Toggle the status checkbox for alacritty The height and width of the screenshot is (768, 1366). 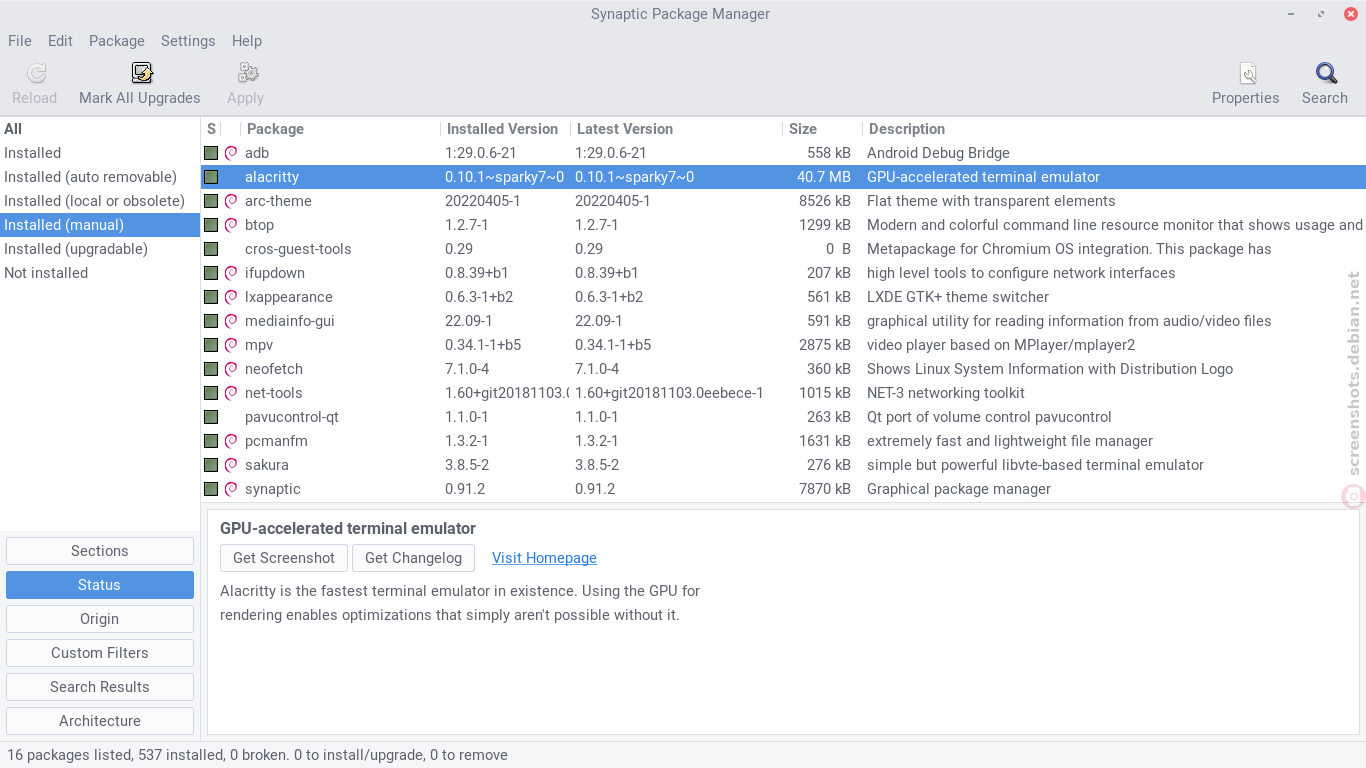tap(211, 177)
